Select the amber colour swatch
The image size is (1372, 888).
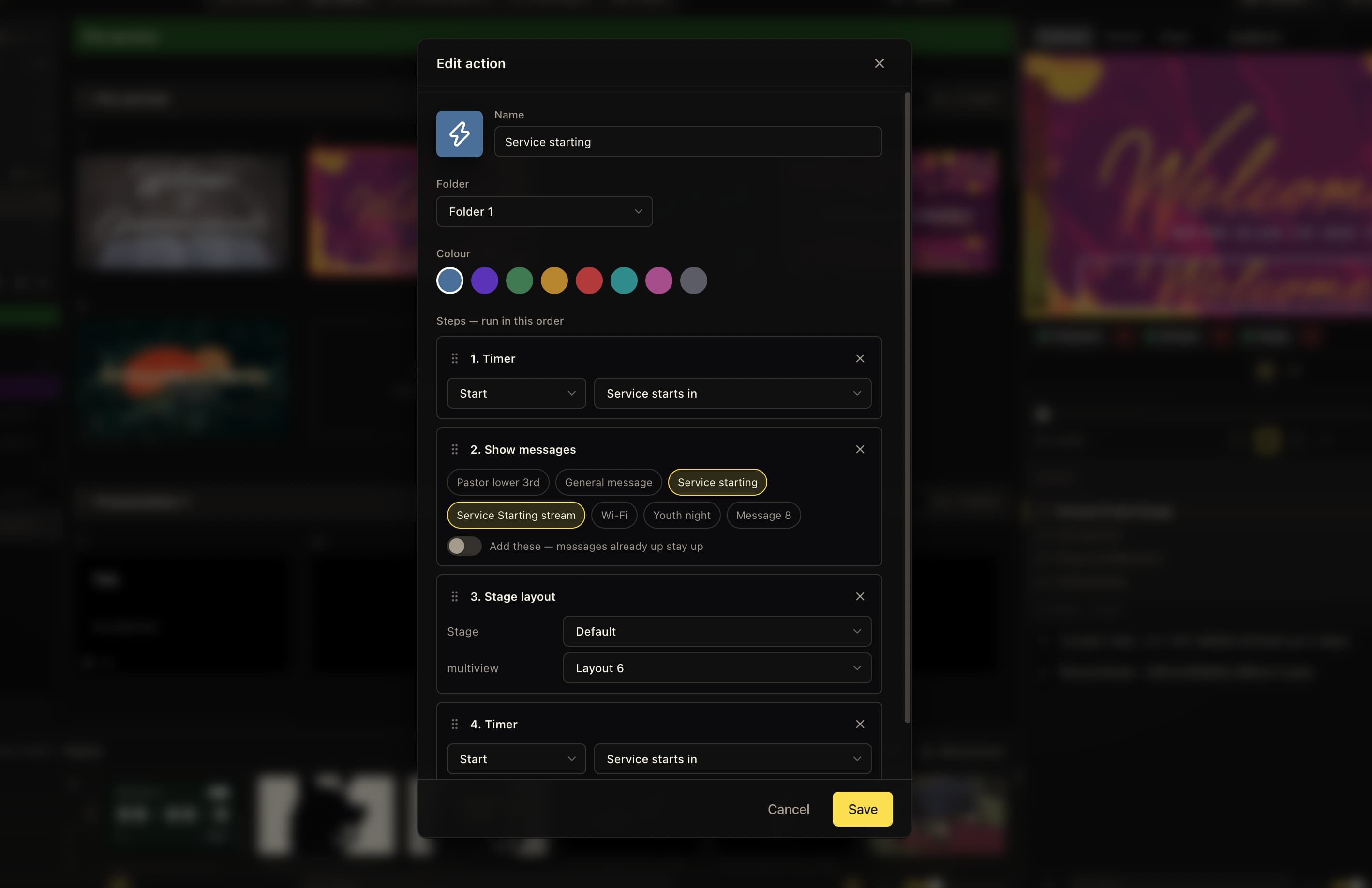pyautogui.click(x=554, y=281)
